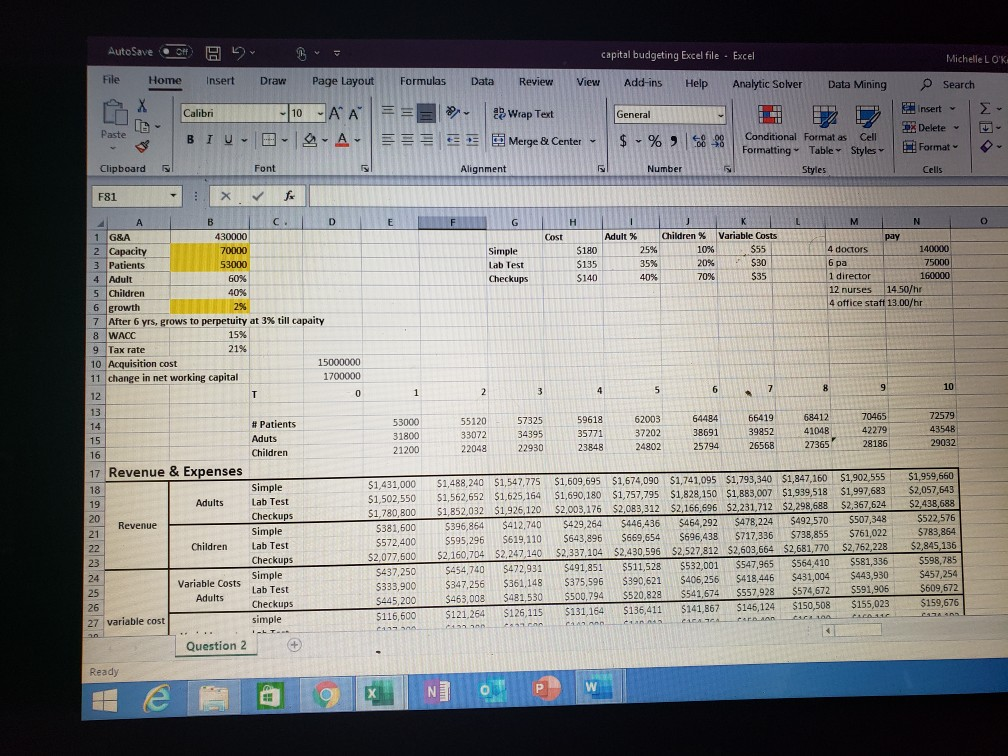Click Center alignment icon
The image size is (1008, 756).
407,140
